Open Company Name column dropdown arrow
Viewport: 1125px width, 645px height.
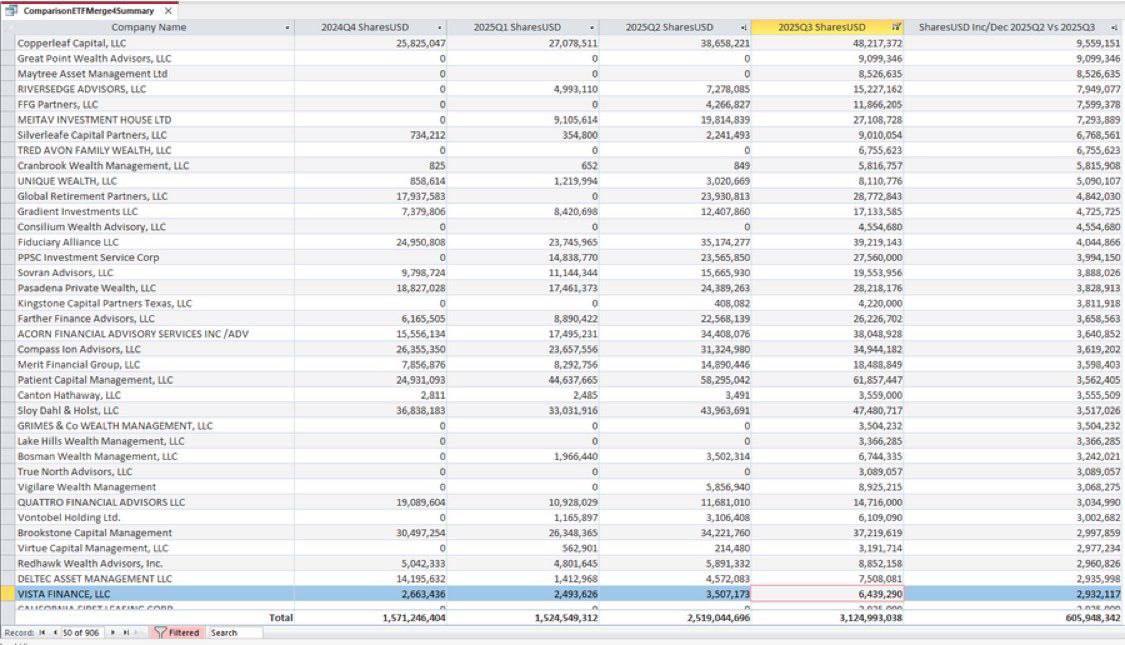287,28
